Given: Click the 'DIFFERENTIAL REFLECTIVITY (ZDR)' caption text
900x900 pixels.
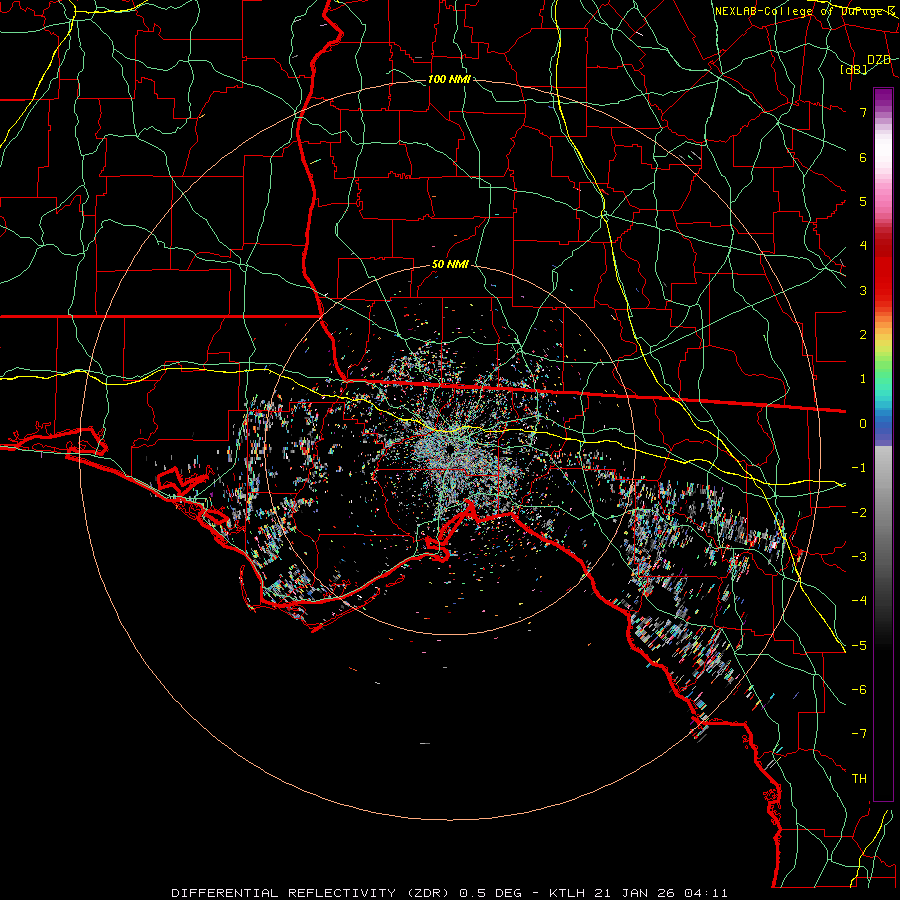Looking at the screenshot, I should click(312, 893).
